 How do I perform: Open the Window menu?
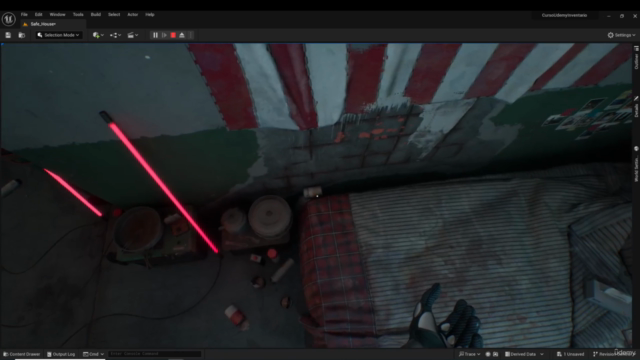click(58, 15)
